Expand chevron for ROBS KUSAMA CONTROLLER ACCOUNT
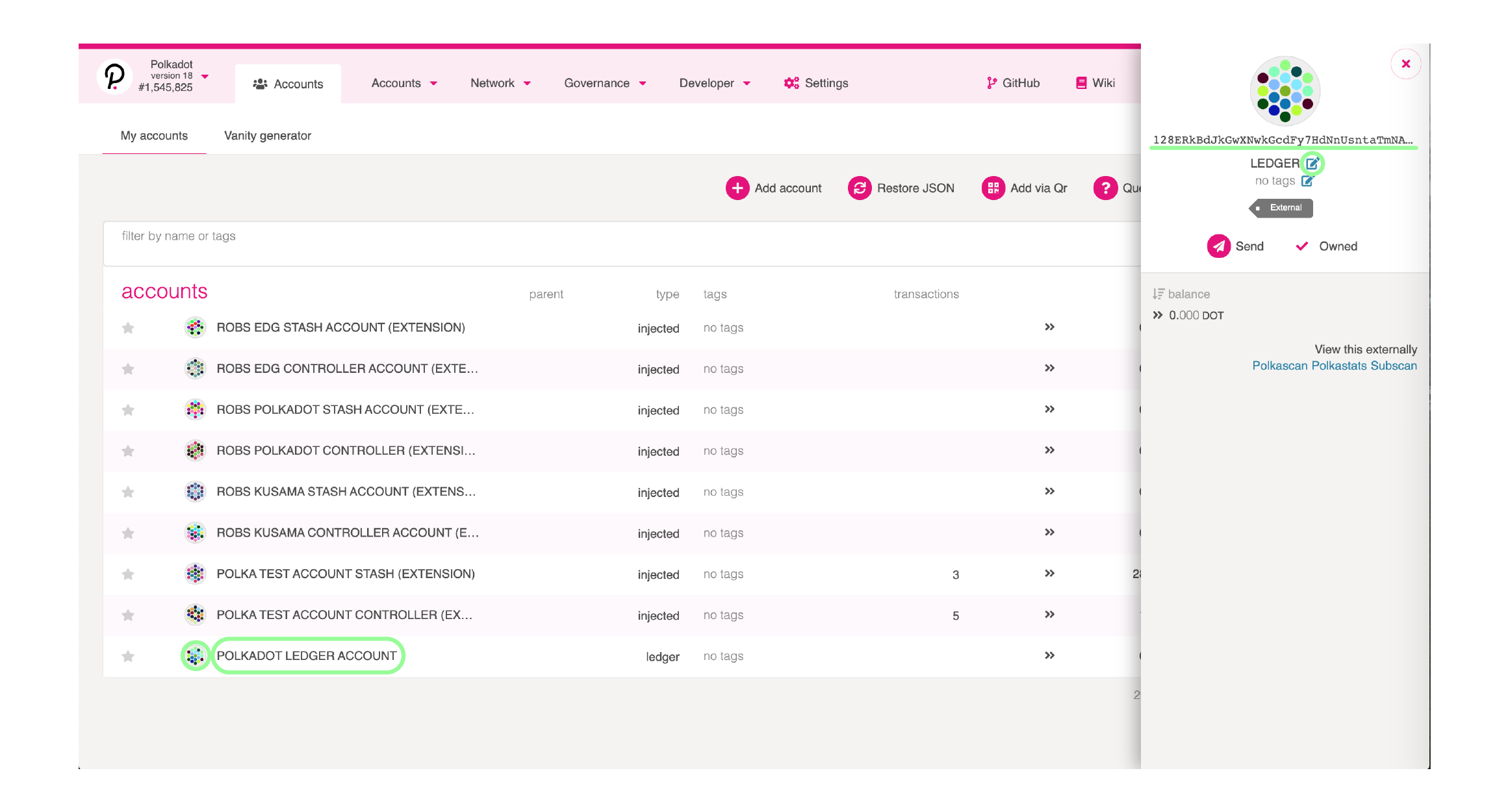The width and height of the screenshot is (1510, 812). [x=1049, y=532]
